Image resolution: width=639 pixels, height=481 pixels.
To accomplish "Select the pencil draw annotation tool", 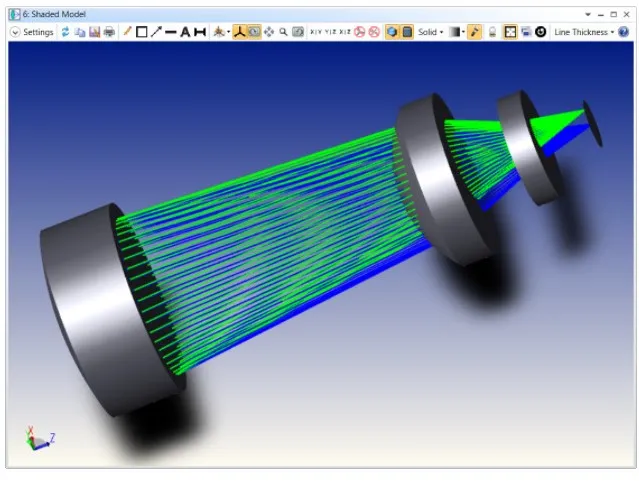I will point(127,32).
